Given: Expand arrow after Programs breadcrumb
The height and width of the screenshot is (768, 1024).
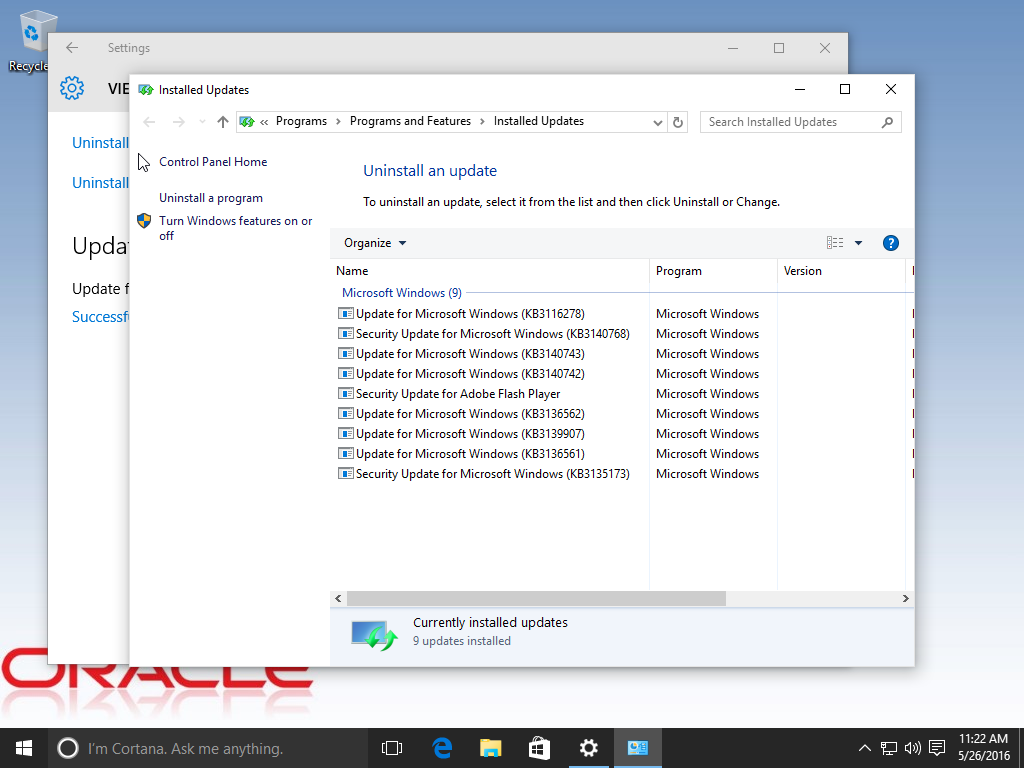Looking at the screenshot, I should point(338,121).
